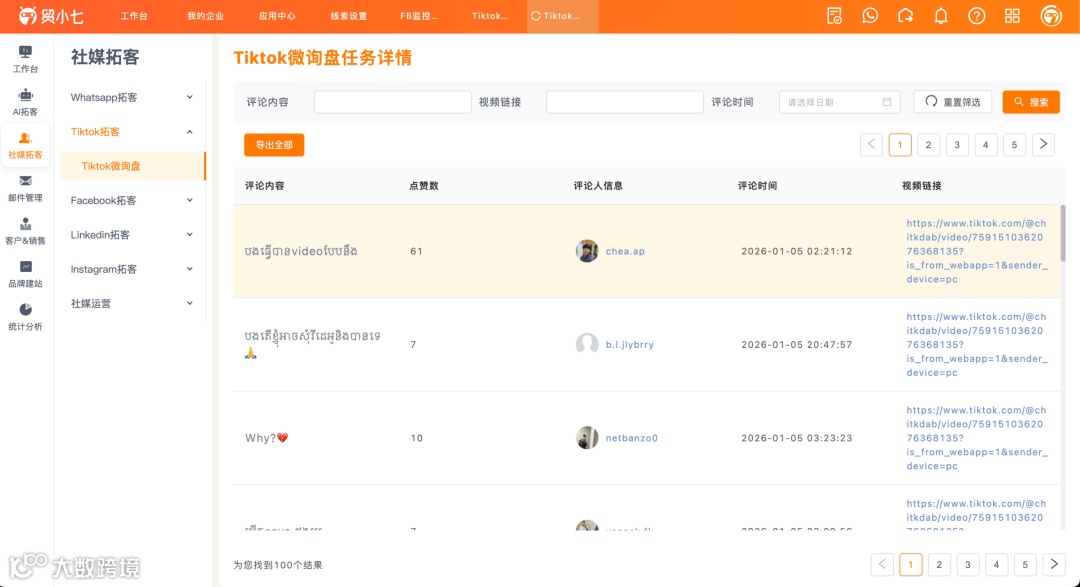Expand 社媒运营 menu
The height and width of the screenshot is (587, 1080).
click(132, 303)
